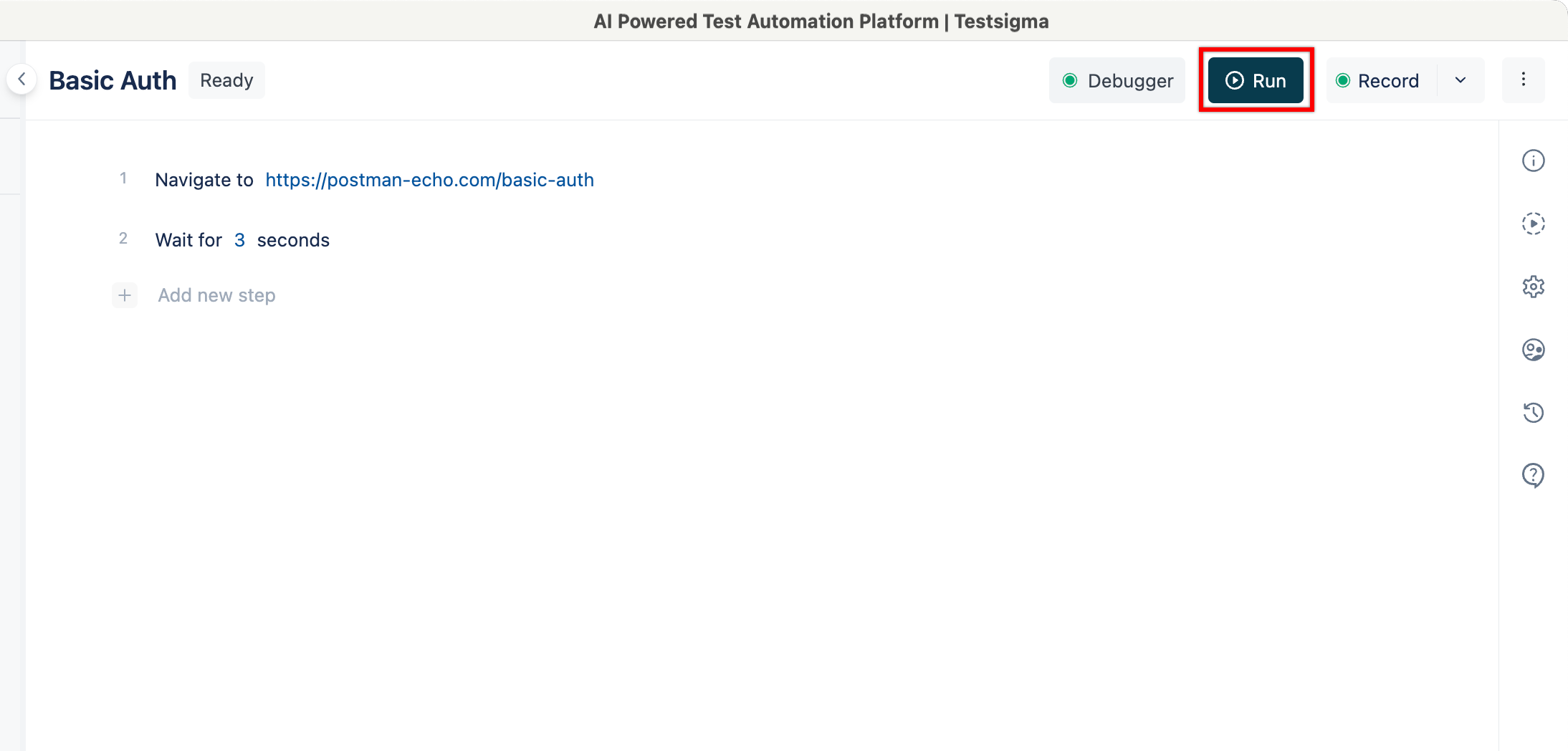Open the face-shaped sidebar icon
This screenshot has width=1568, height=751.
coord(1534,350)
